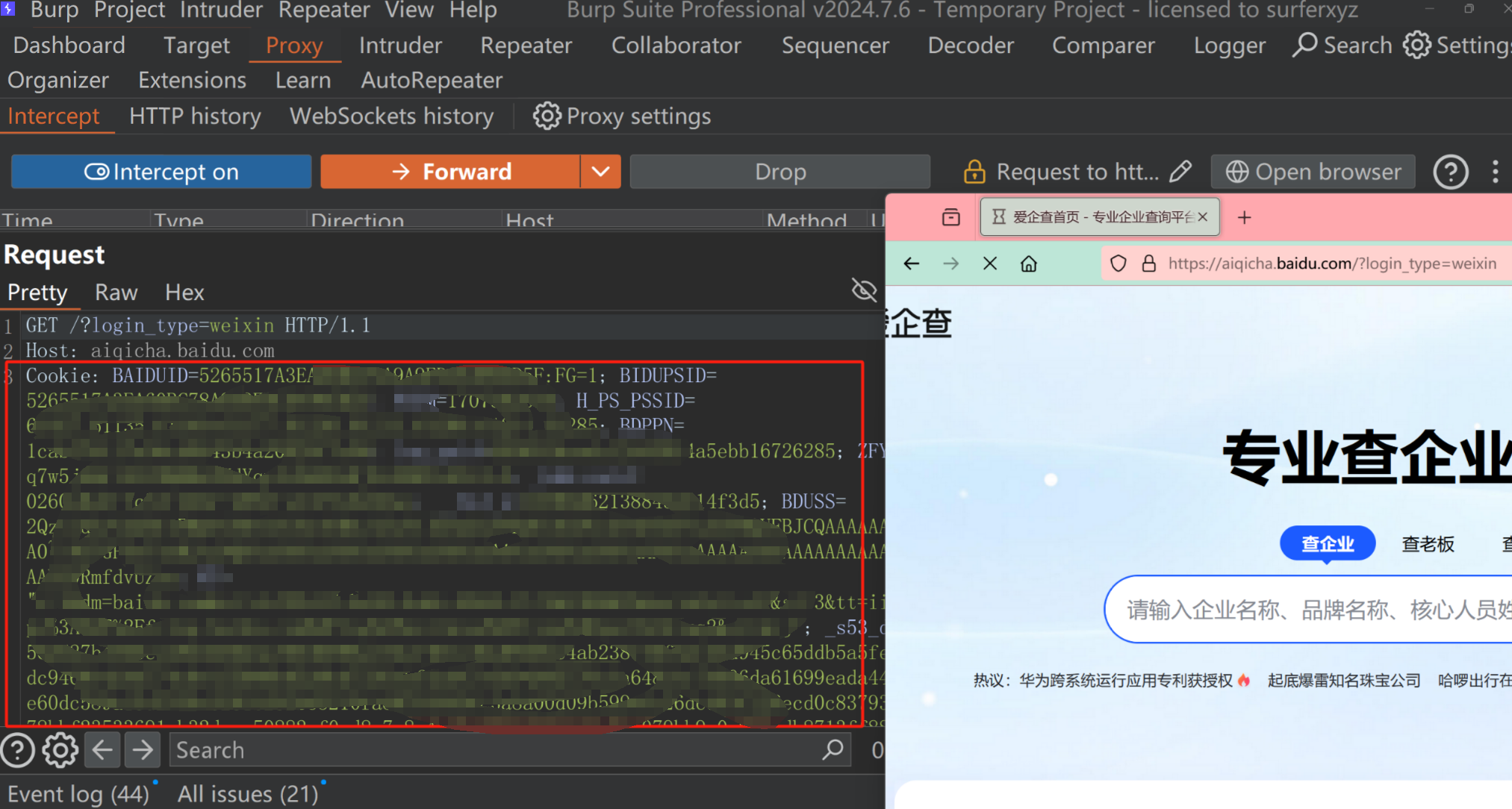Go to the Intruder tool tab
This screenshot has width=1512, height=809.
tap(401, 46)
